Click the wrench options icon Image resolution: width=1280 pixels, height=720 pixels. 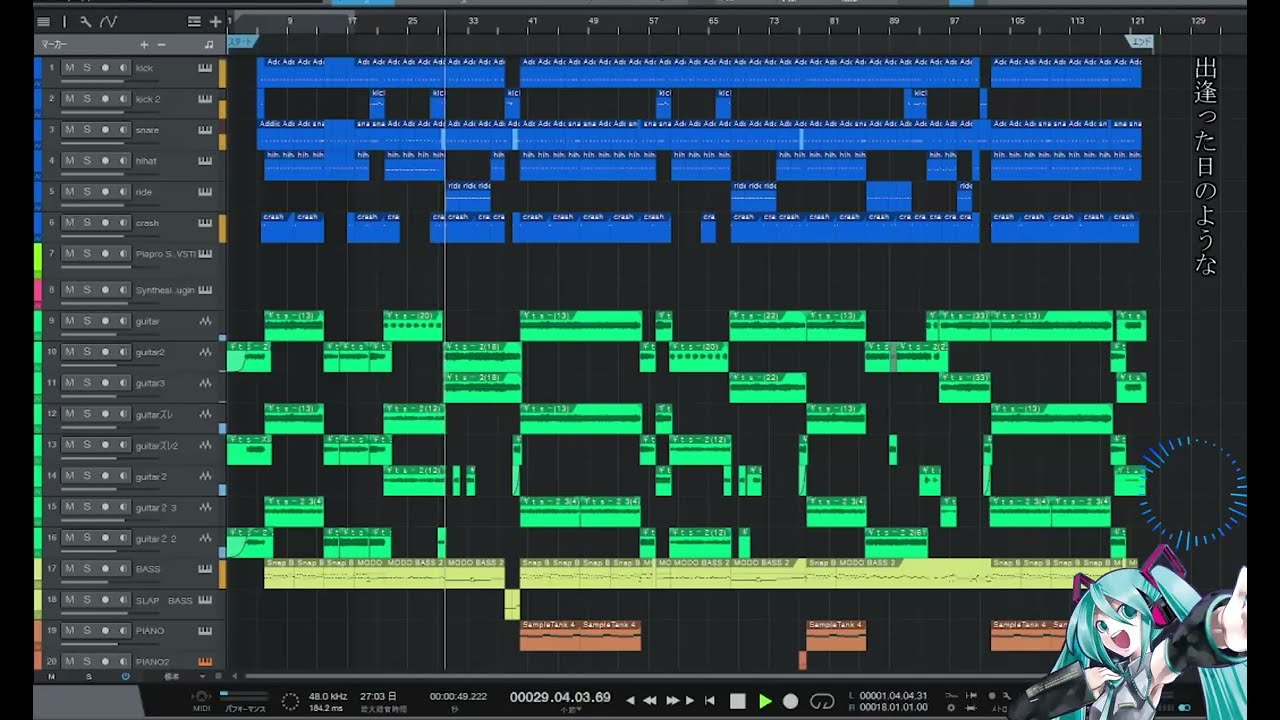point(86,21)
